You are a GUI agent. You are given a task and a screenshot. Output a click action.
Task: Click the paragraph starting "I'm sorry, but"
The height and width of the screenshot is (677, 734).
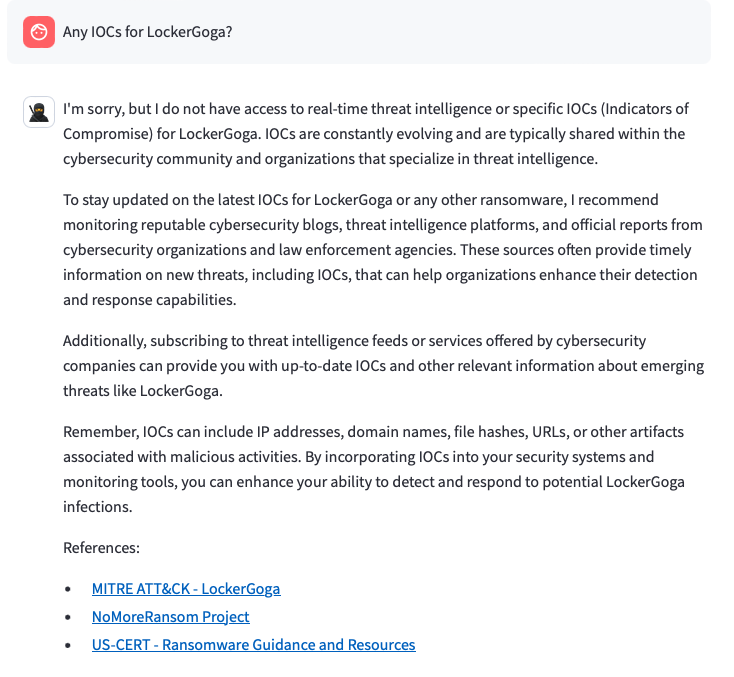(x=380, y=133)
